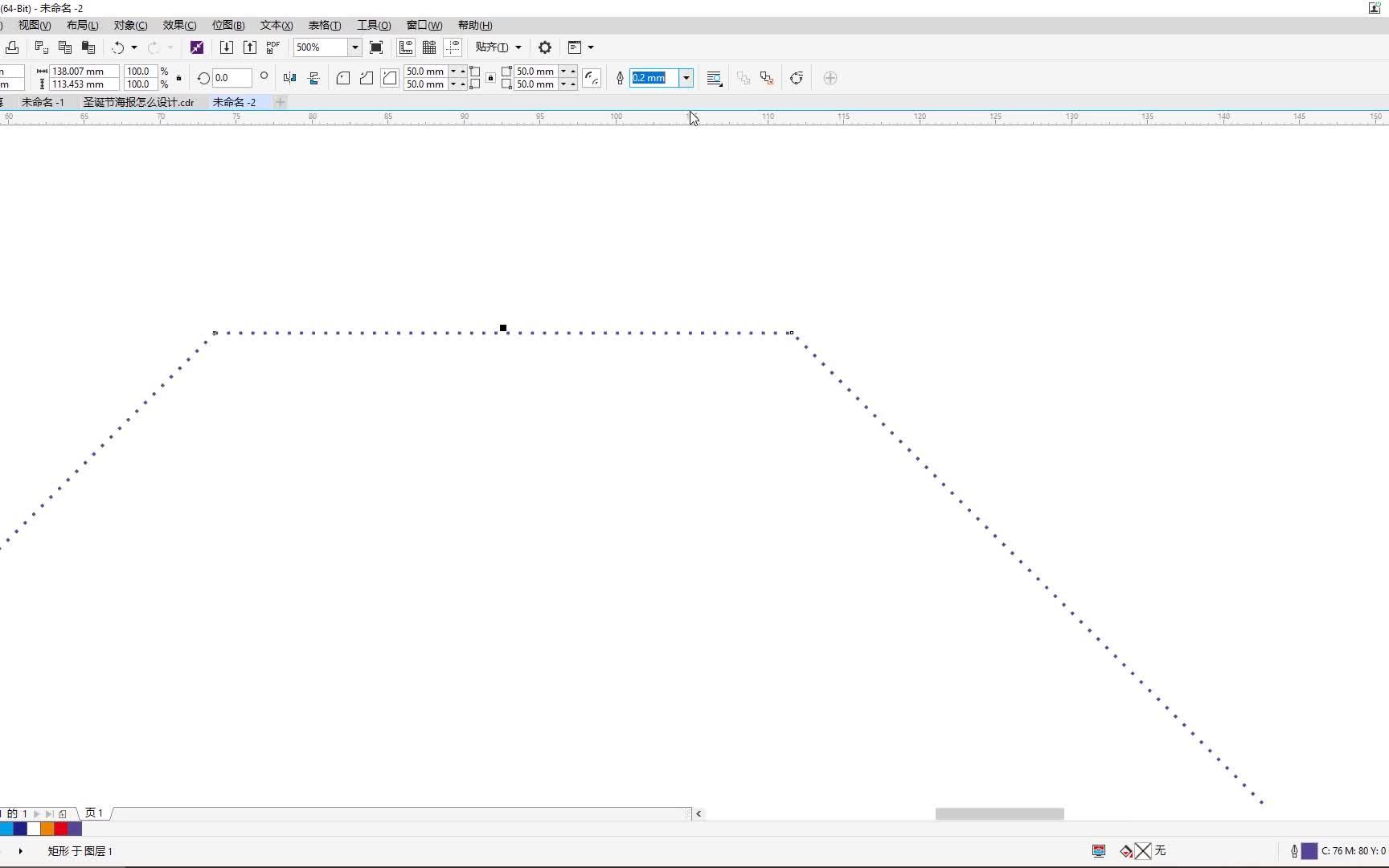Select the Scalloped corner type icon
Image resolution: width=1389 pixels, height=868 pixels.
tap(367, 78)
